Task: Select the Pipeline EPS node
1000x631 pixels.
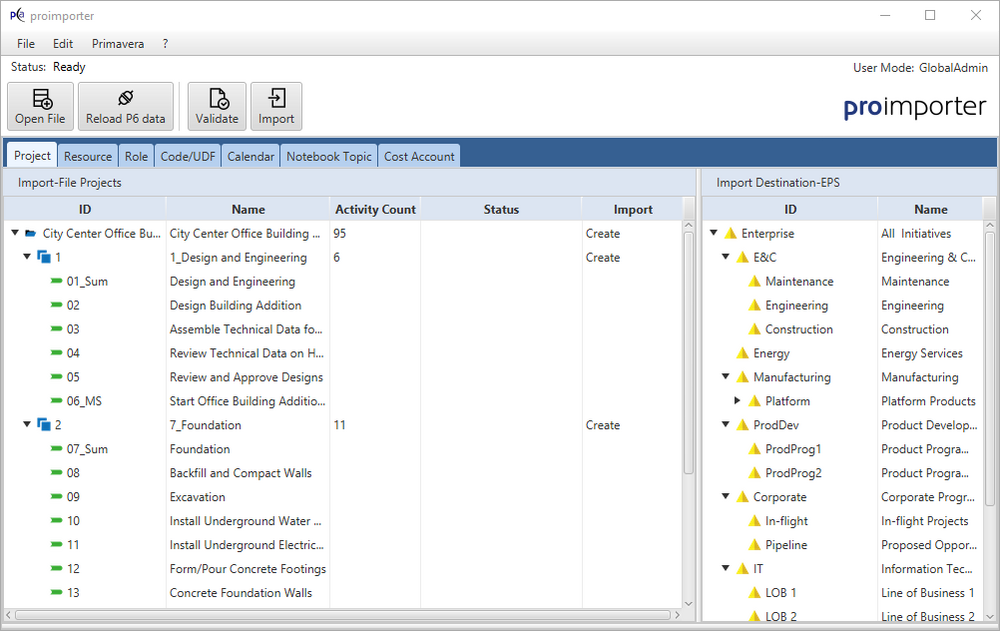Action: [786, 546]
